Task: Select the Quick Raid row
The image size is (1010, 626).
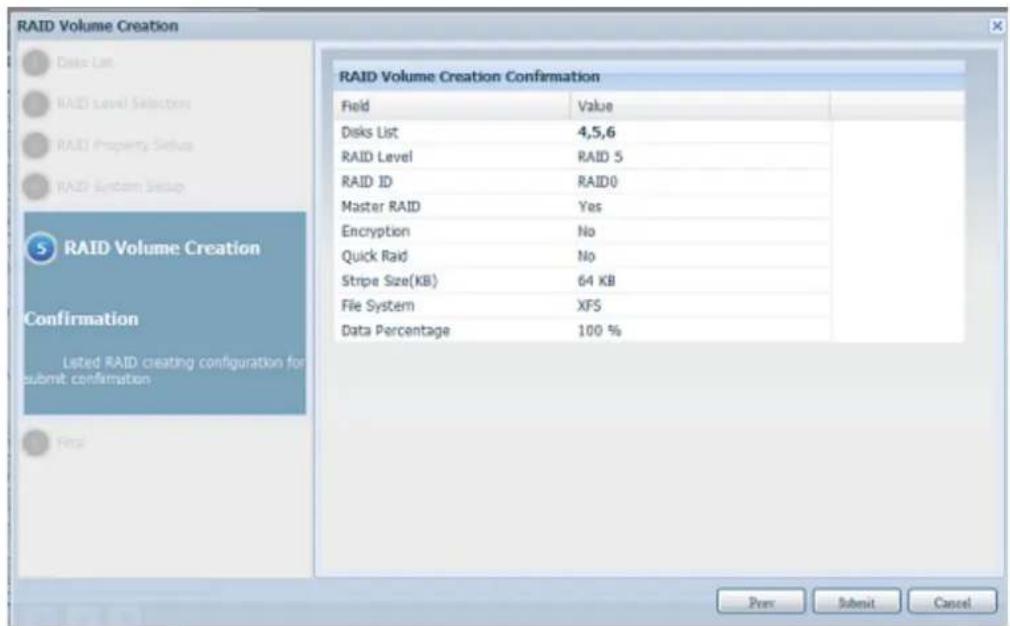Action: tap(581, 256)
